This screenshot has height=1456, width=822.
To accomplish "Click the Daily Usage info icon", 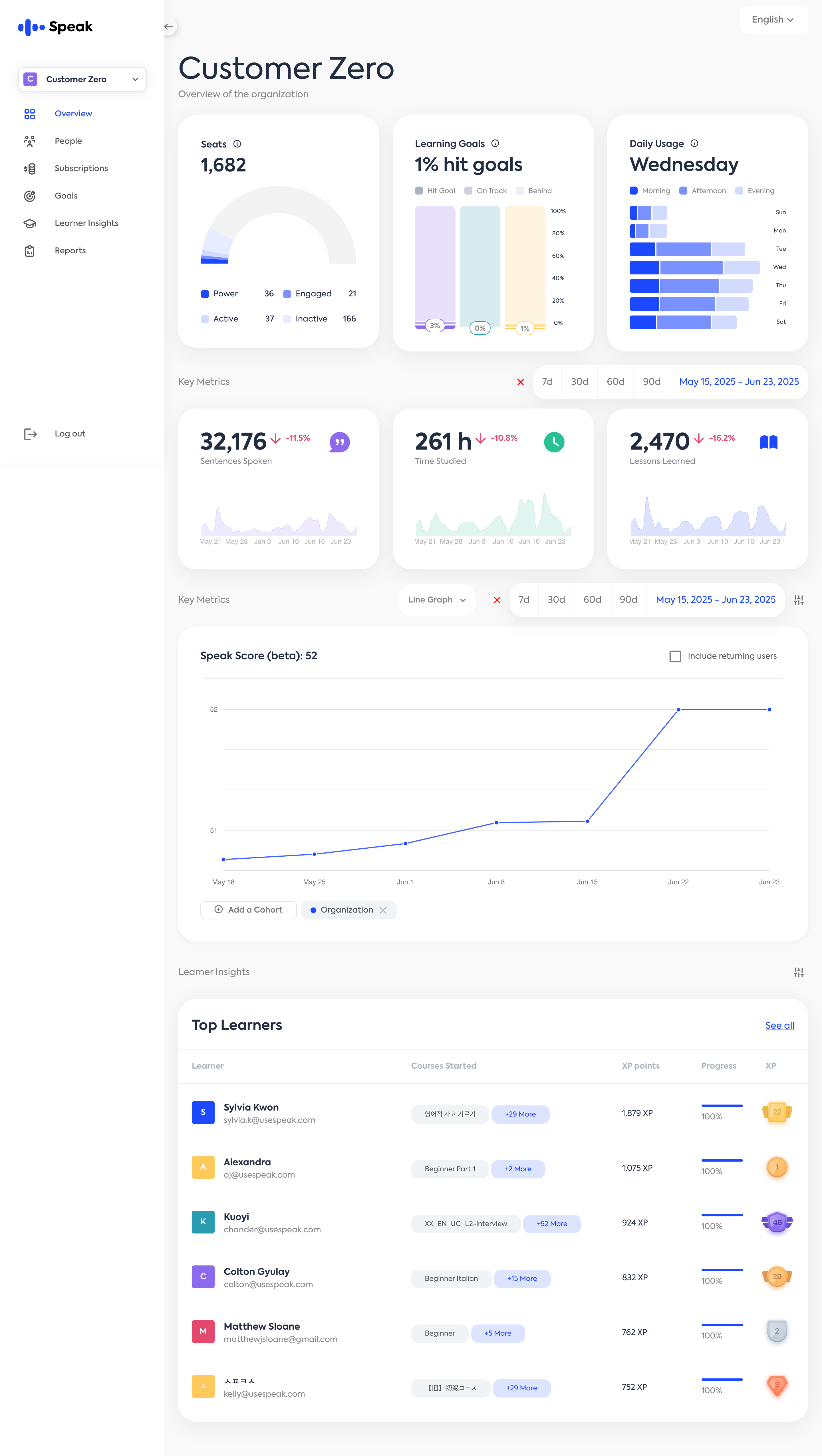I will [694, 143].
